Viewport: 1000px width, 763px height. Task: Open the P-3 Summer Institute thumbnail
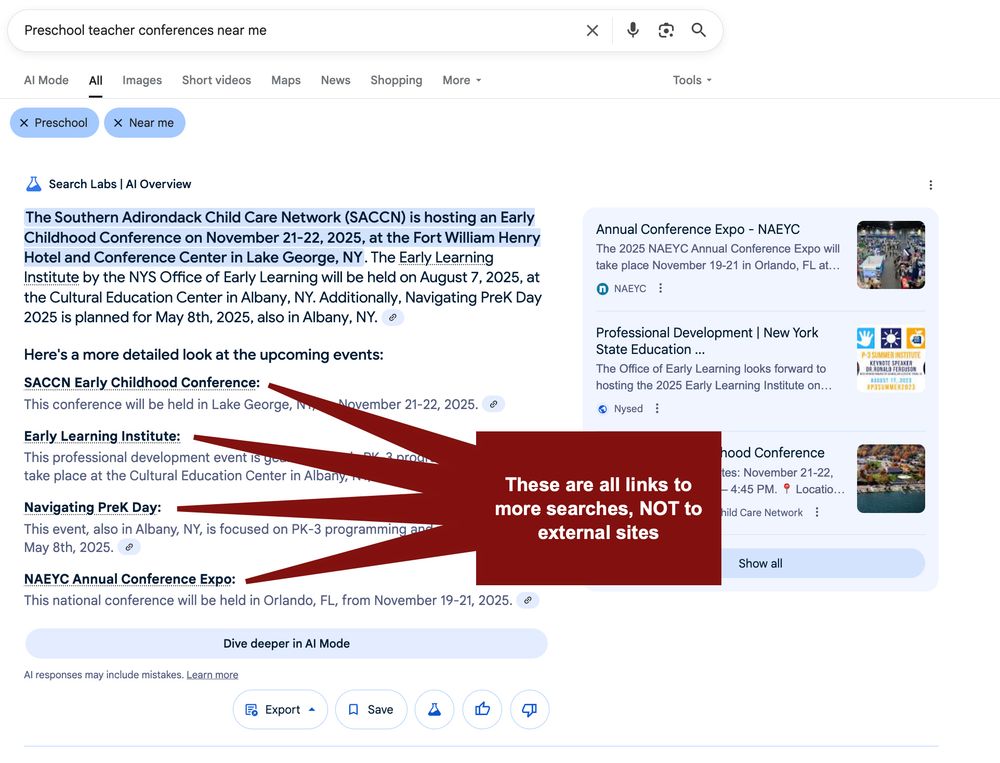(x=890, y=359)
